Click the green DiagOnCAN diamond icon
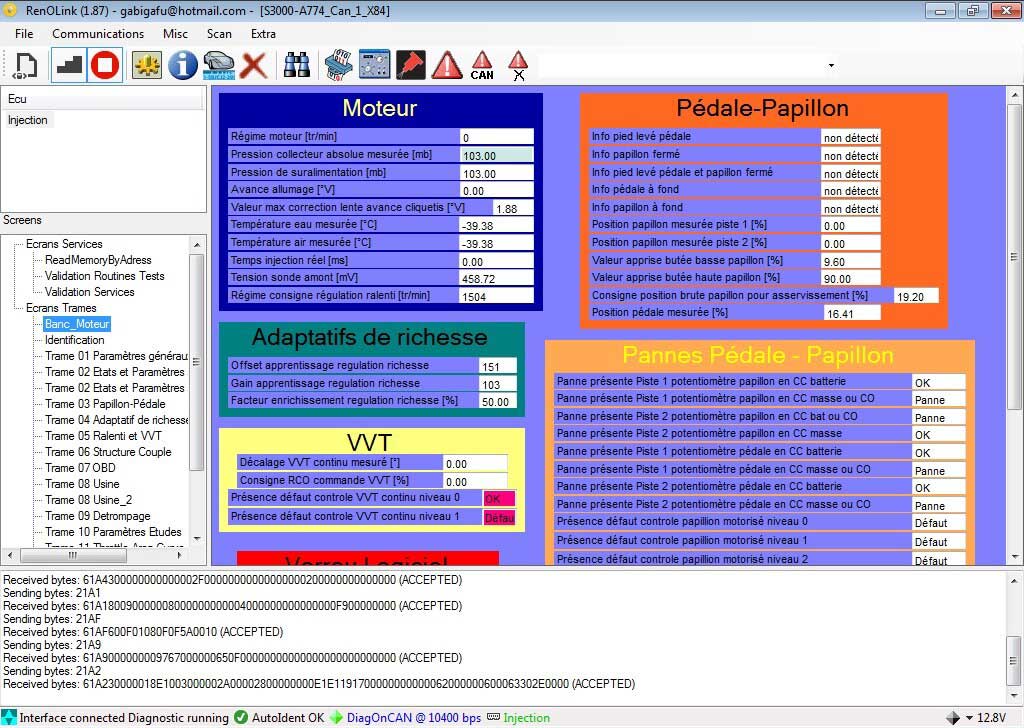The height and width of the screenshot is (728, 1024). click(336, 717)
